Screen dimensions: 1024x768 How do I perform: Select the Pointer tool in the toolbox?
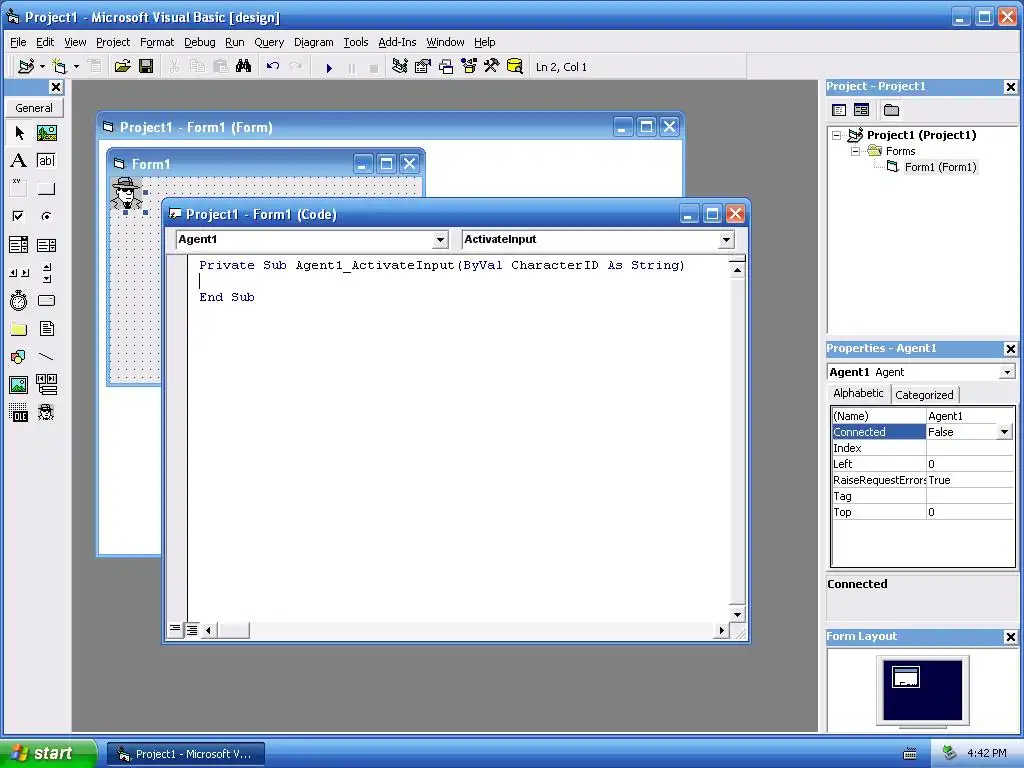[x=19, y=133]
